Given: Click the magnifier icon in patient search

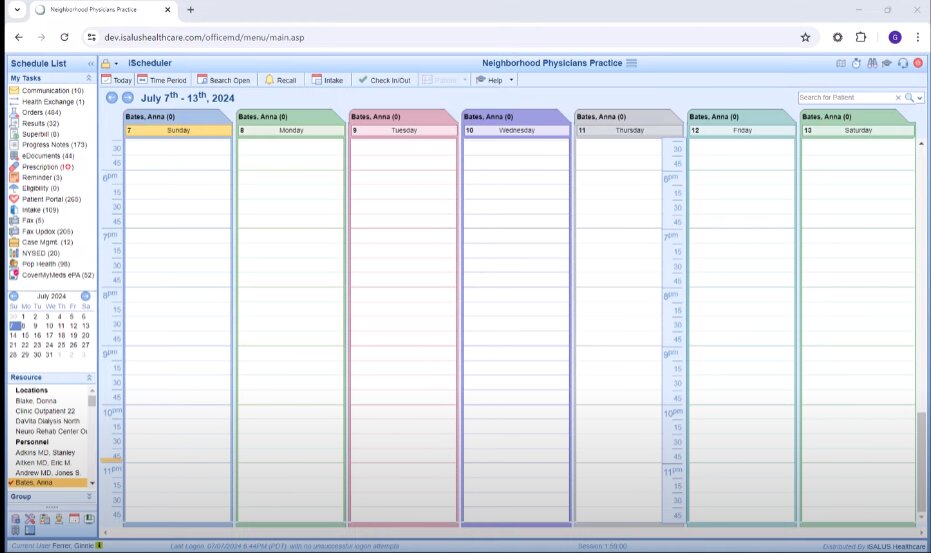Looking at the screenshot, I should click(x=908, y=98).
